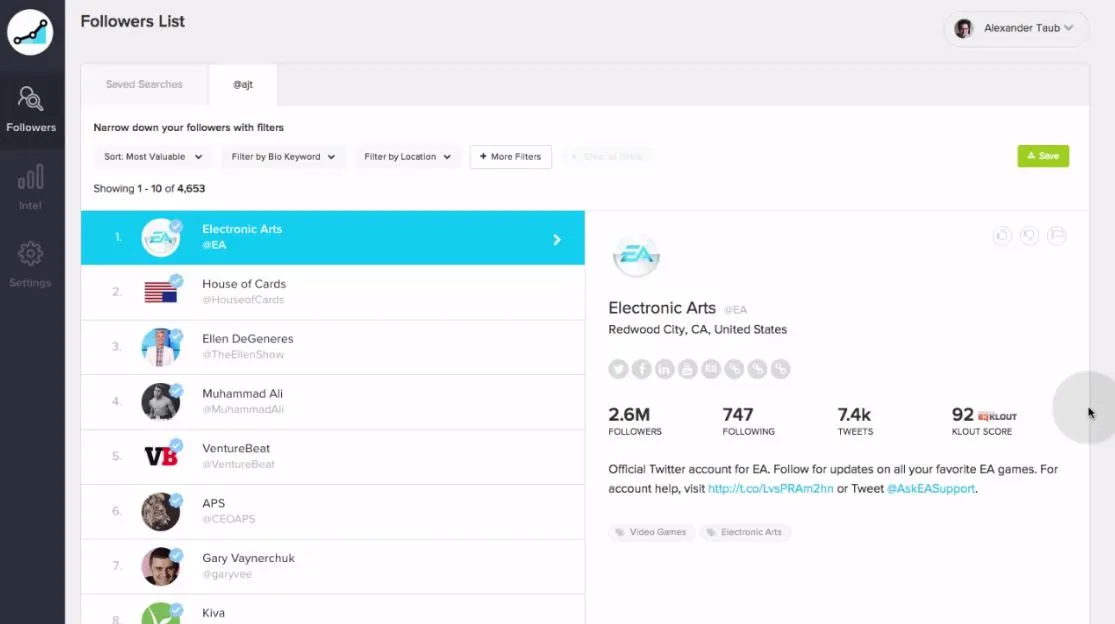This screenshot has width=1115, height=624.
Task: Switch to the Saved Searches tab
Action: point(144,85)
